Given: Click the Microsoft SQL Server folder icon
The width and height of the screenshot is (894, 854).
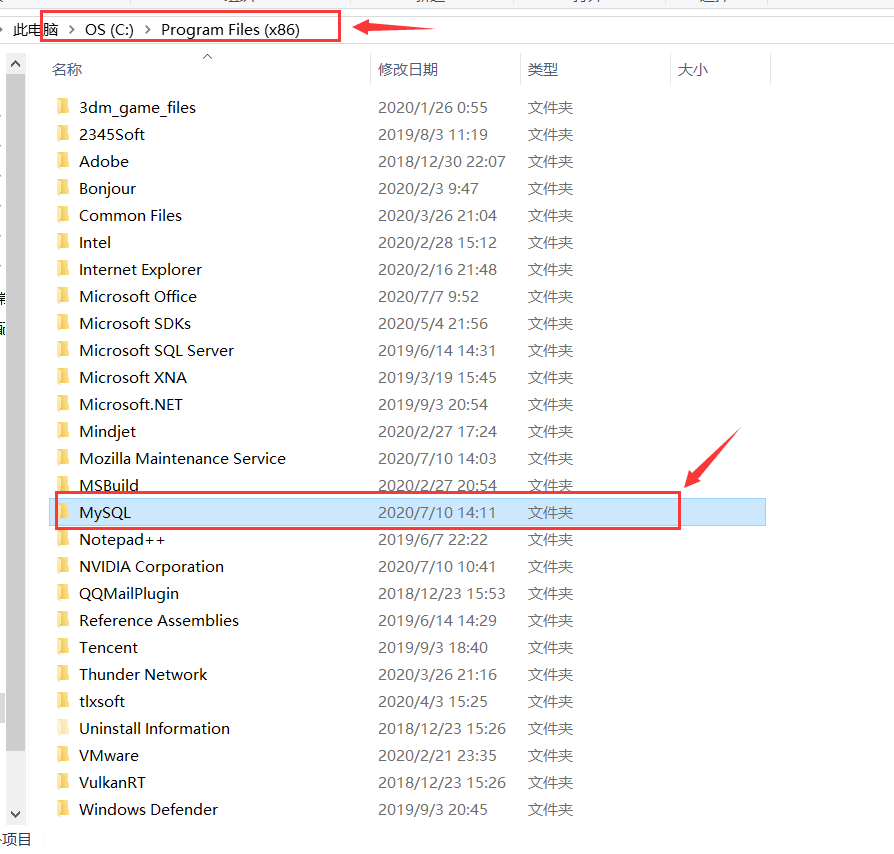Looking at the screenshot, I should 63,349.
